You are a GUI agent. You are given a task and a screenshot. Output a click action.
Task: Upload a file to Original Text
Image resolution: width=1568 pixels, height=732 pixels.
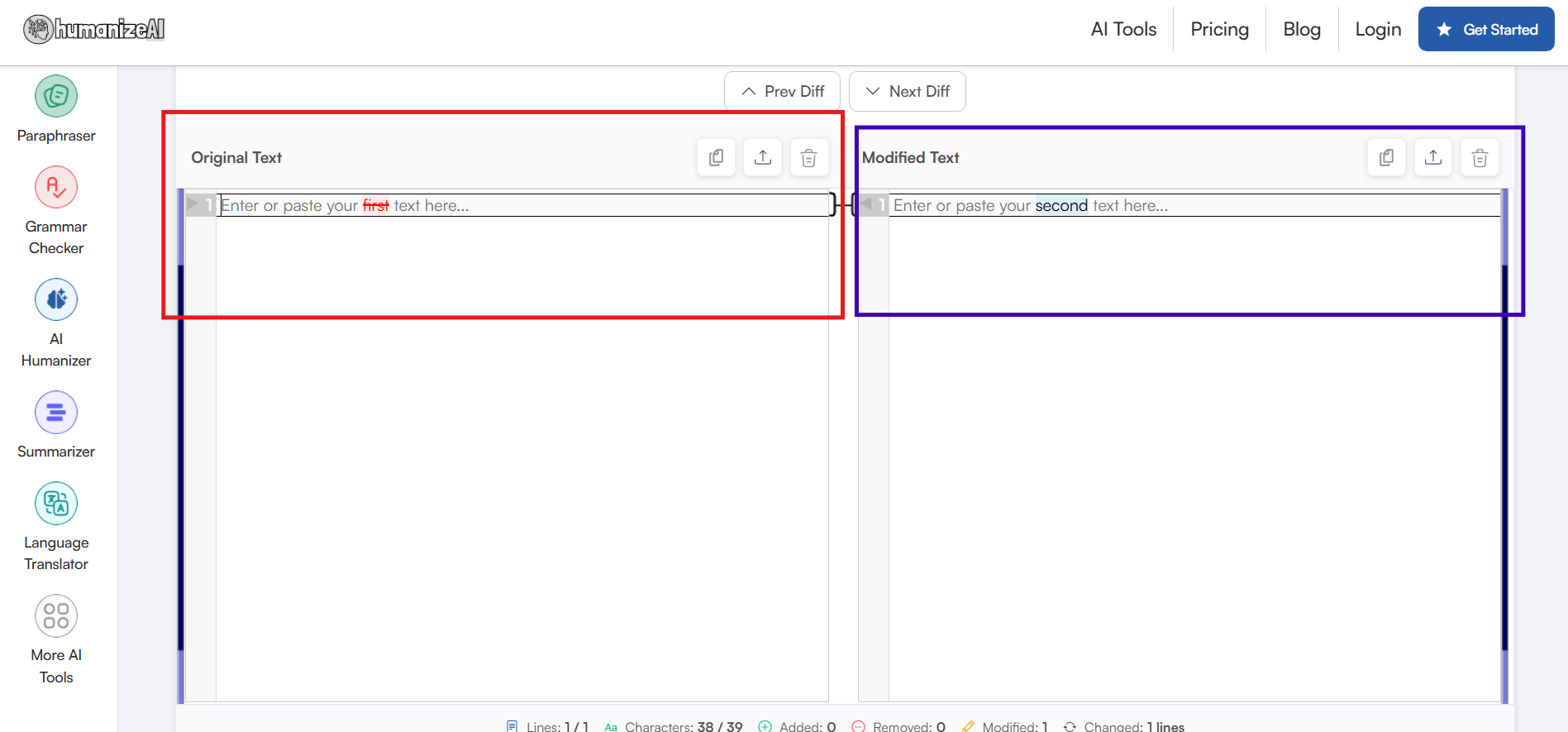762,157
